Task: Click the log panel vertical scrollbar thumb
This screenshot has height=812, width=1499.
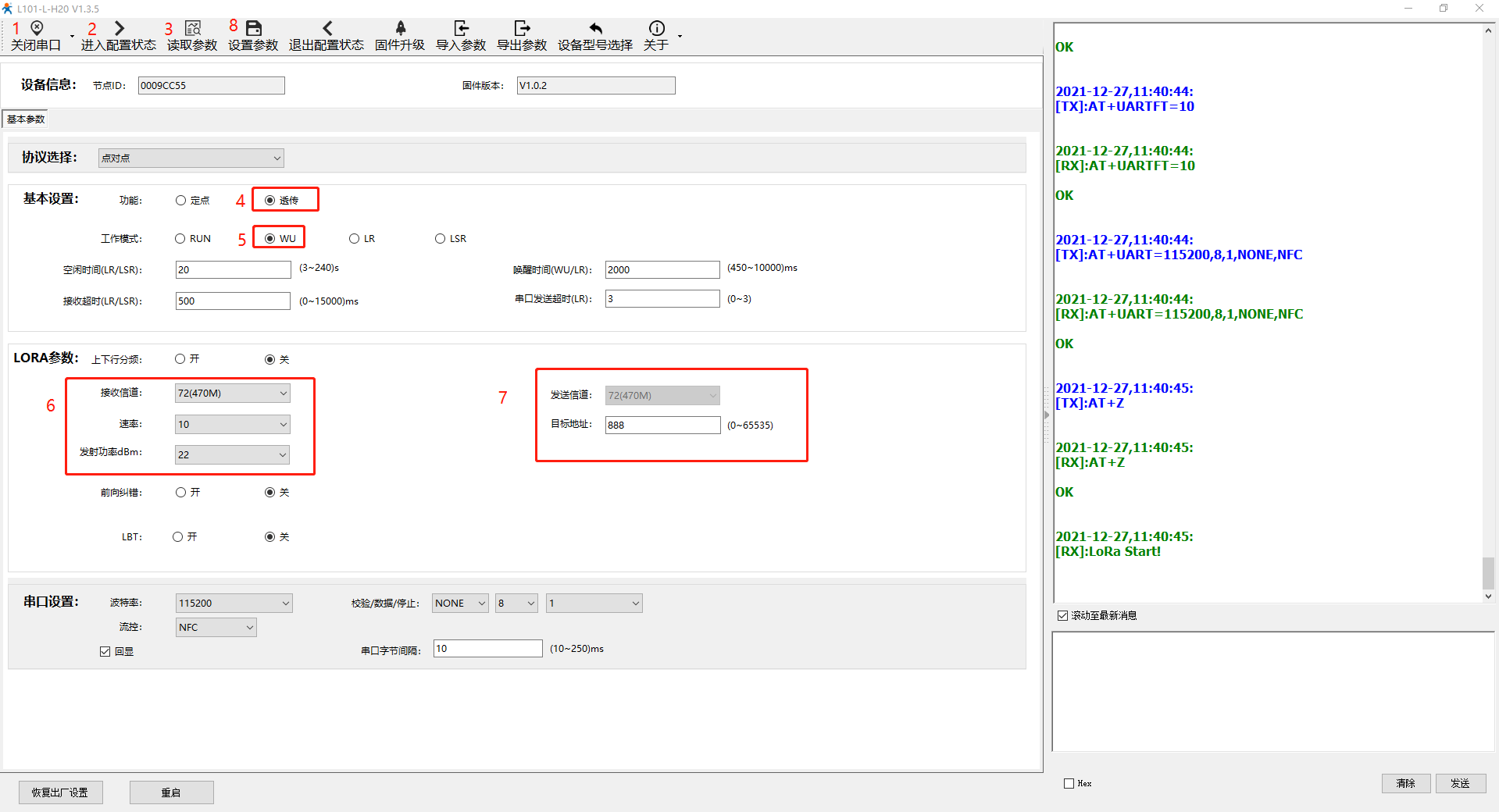Action: coord(1488,573)
